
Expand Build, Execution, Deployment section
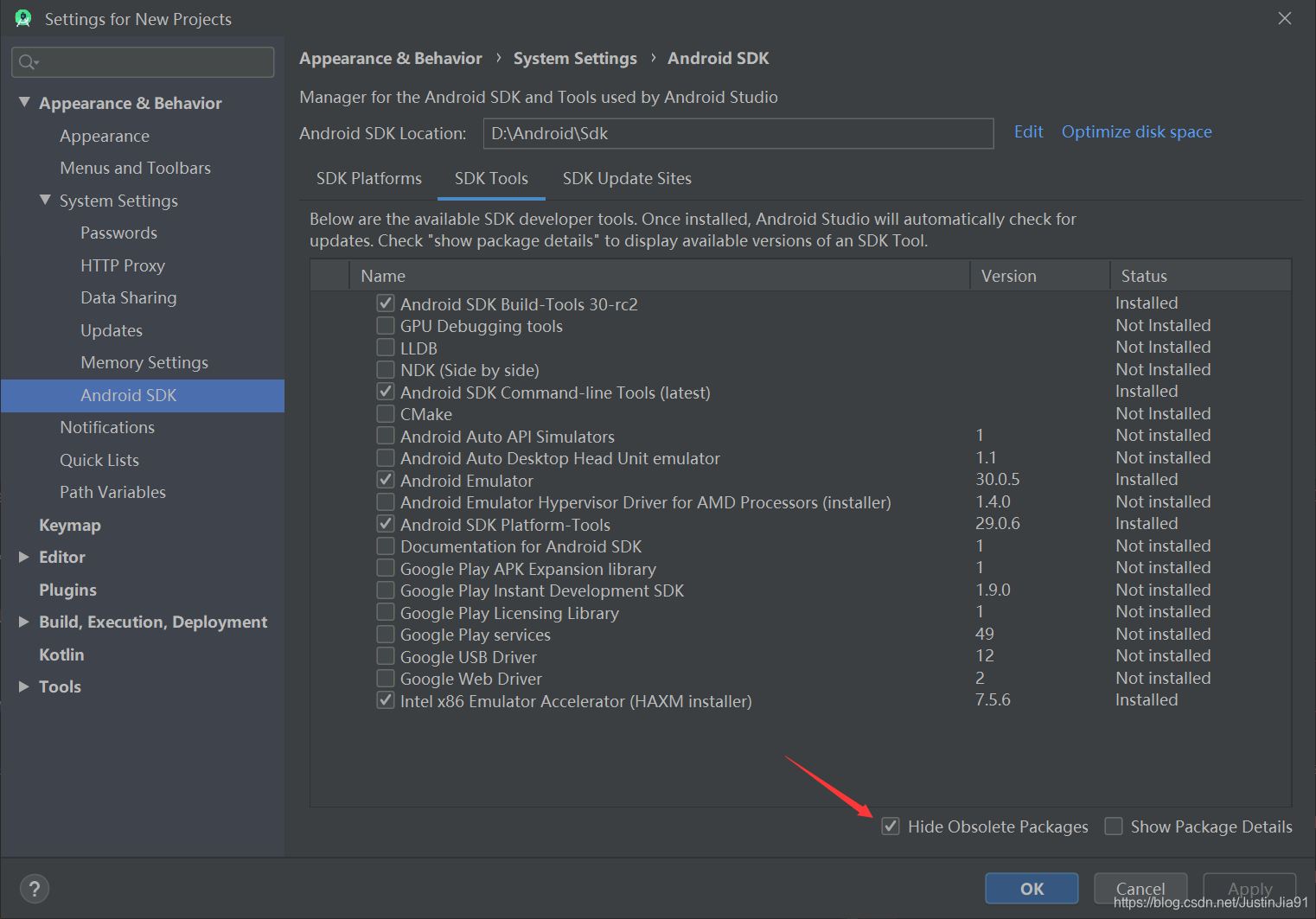coord(24,622)
